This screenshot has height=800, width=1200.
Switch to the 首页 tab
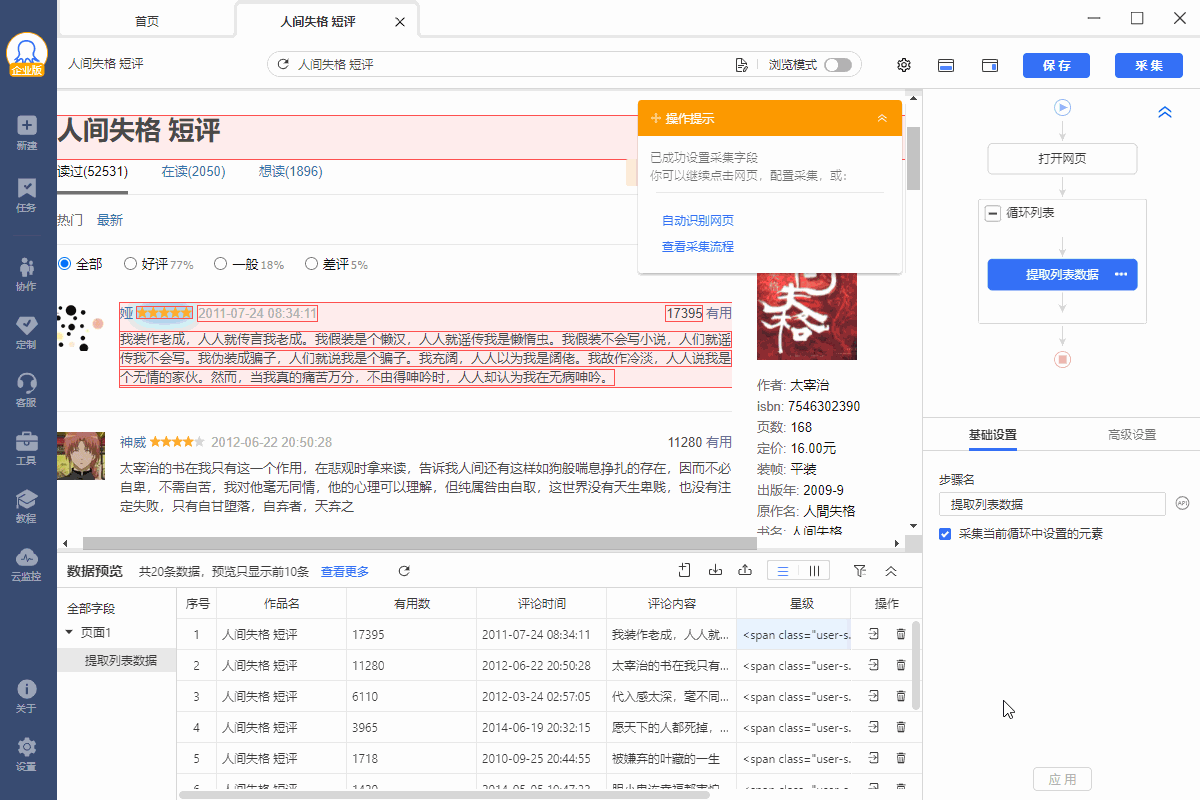pyautogui.click(x=147, y=21)
